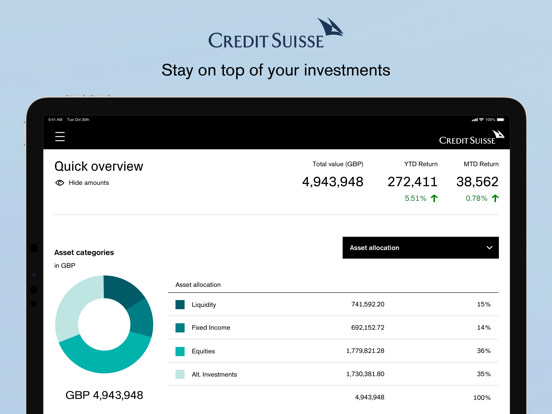
Task: Click the Asset allocation table header
Action: click(198, 284)
